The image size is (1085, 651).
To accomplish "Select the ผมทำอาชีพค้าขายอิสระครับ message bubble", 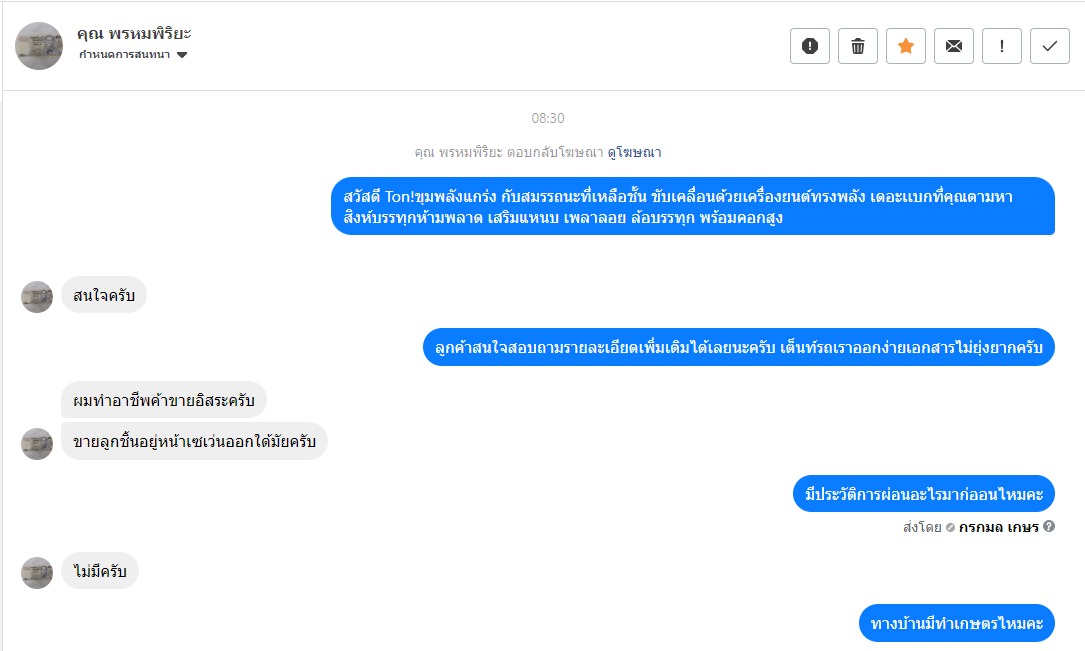I will click(x=164, y=400).
